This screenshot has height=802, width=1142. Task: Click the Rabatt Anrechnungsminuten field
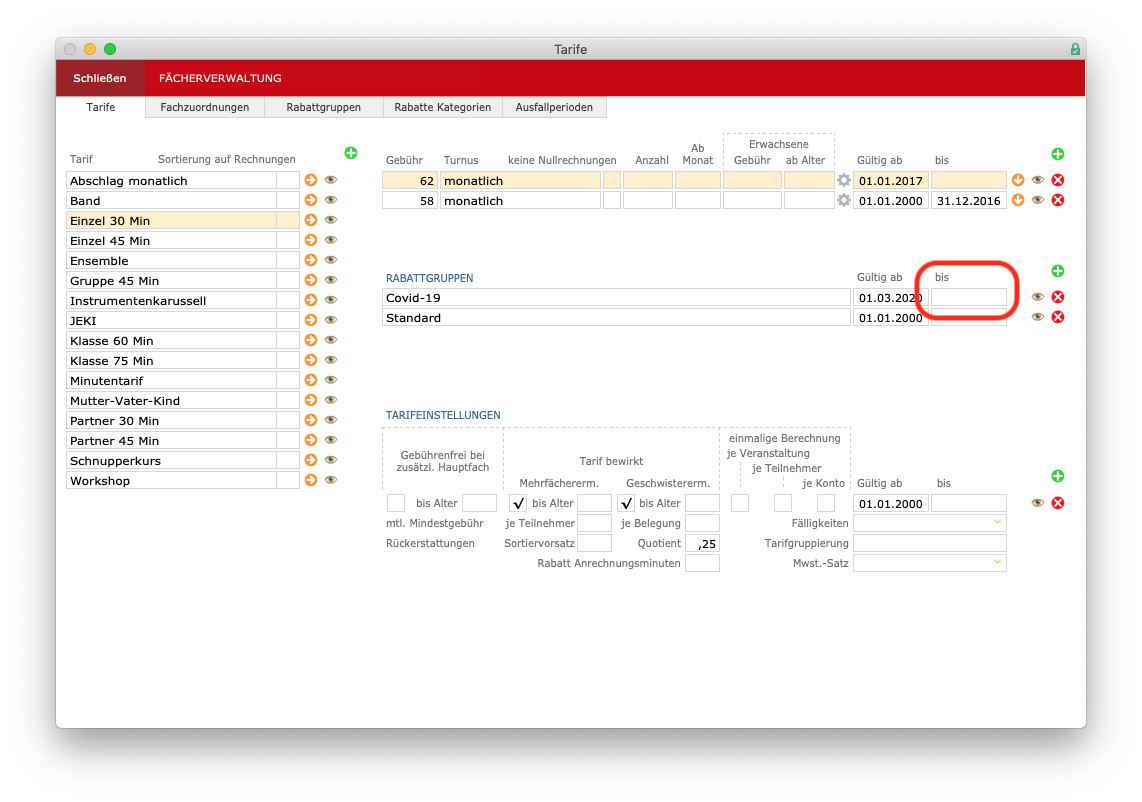[x=702, y=563]
